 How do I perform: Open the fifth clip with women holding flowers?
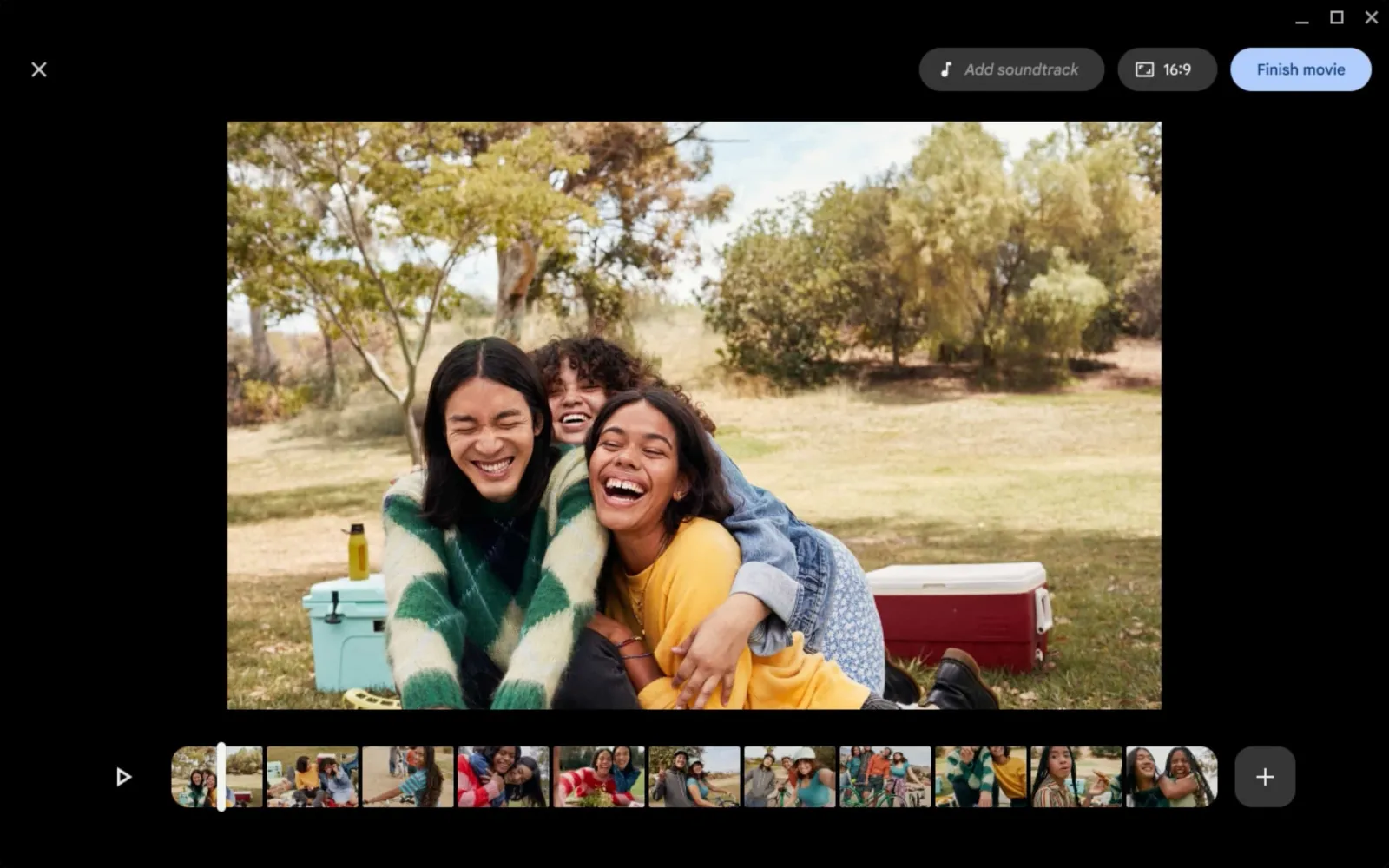[598, 777]
